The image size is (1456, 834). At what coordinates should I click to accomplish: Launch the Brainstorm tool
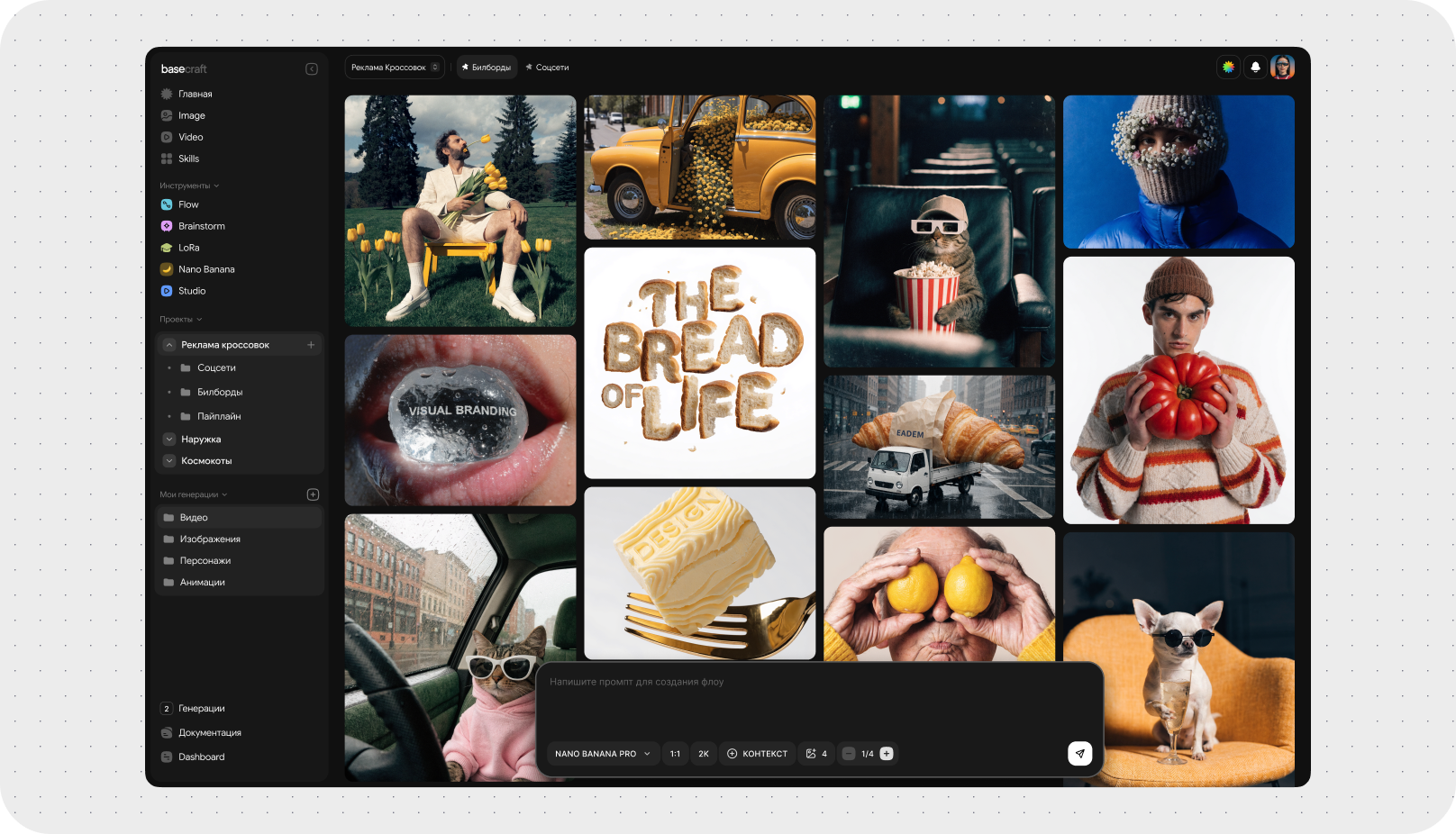pos(201,226)
